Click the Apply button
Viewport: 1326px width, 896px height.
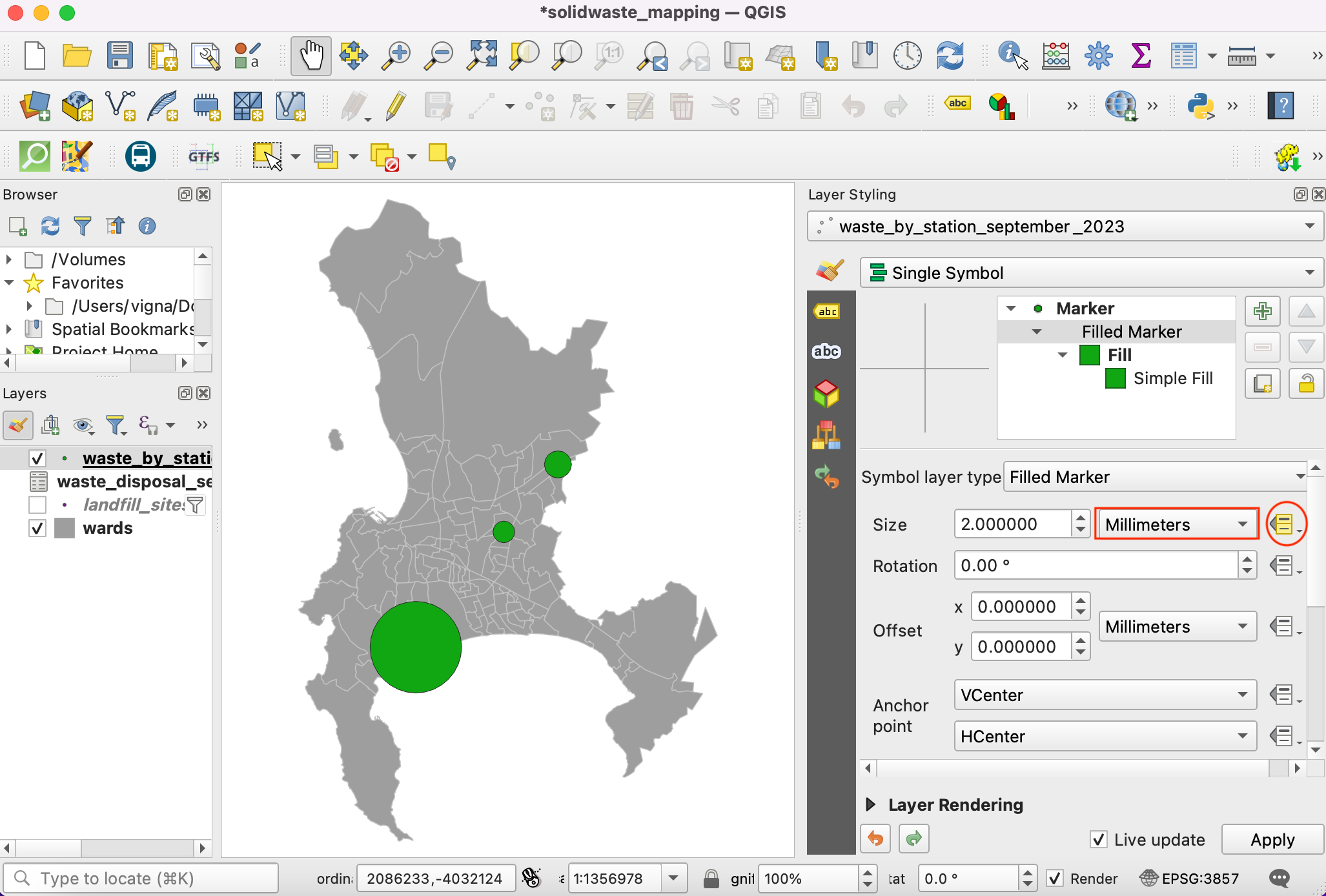(1272, 839)
